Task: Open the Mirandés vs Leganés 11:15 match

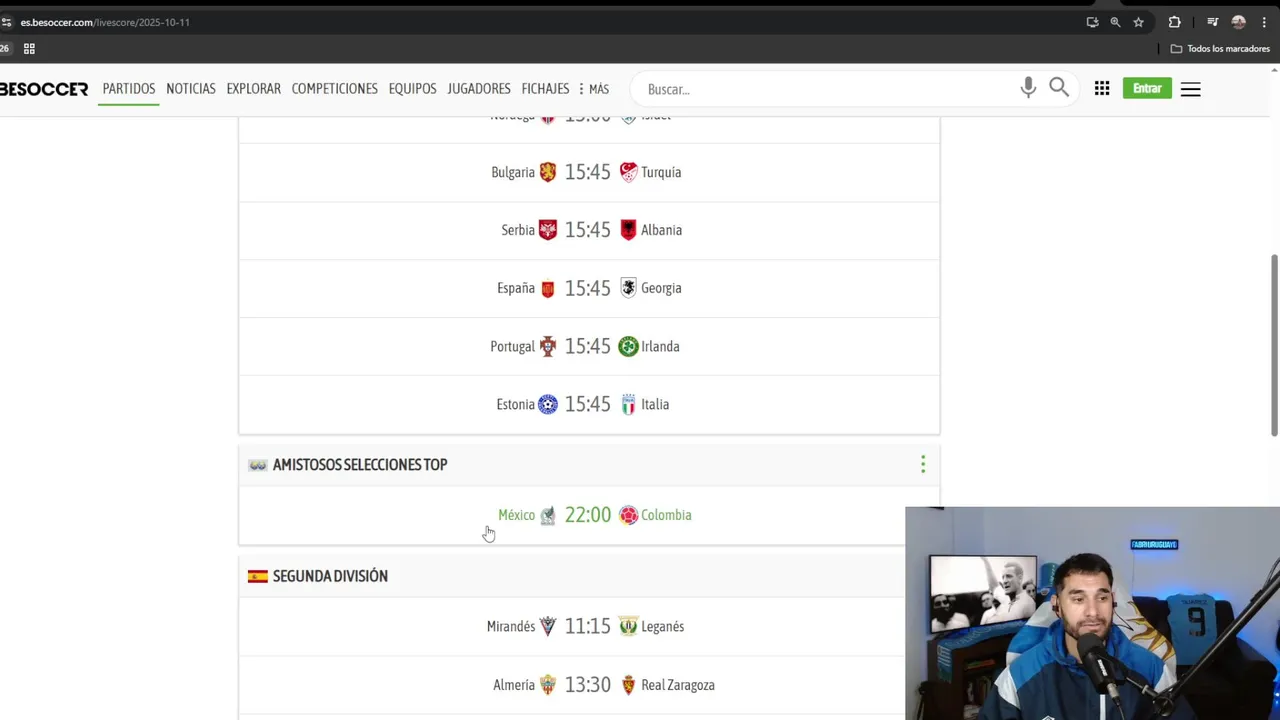Action: coord(589,626)
